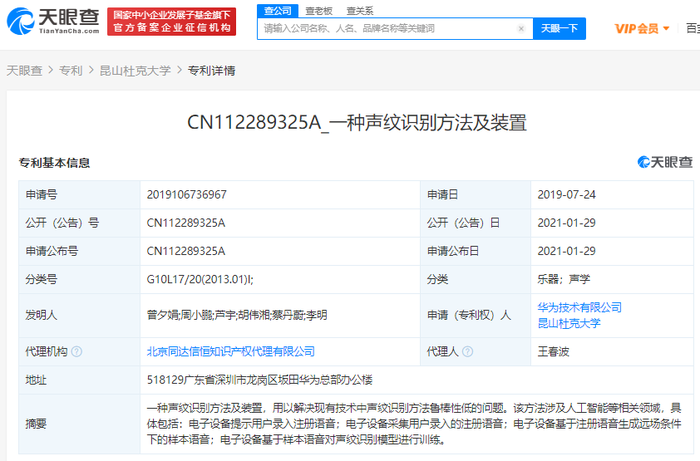Screen dimensions: 700x461
Task: Click the 专利基本信息 section heading
Action: pyautogui.click(x=54, y=163)
